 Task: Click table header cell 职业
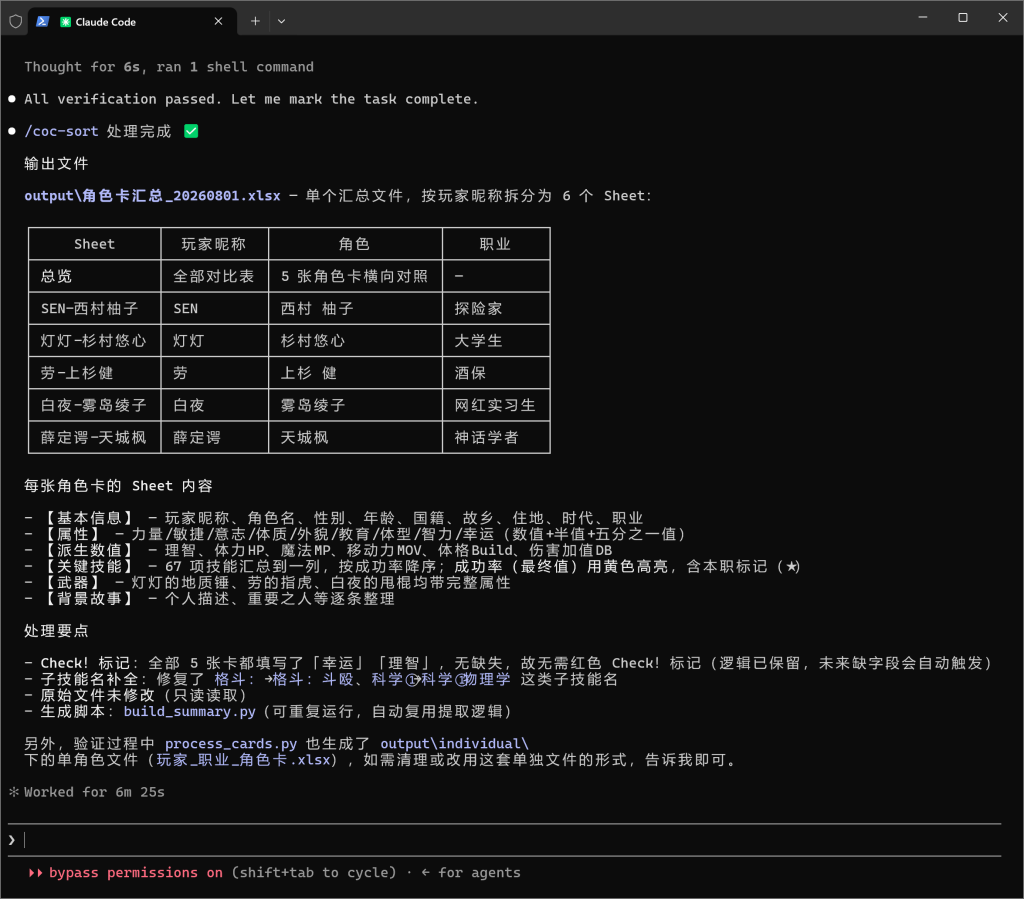pos(496,244)
